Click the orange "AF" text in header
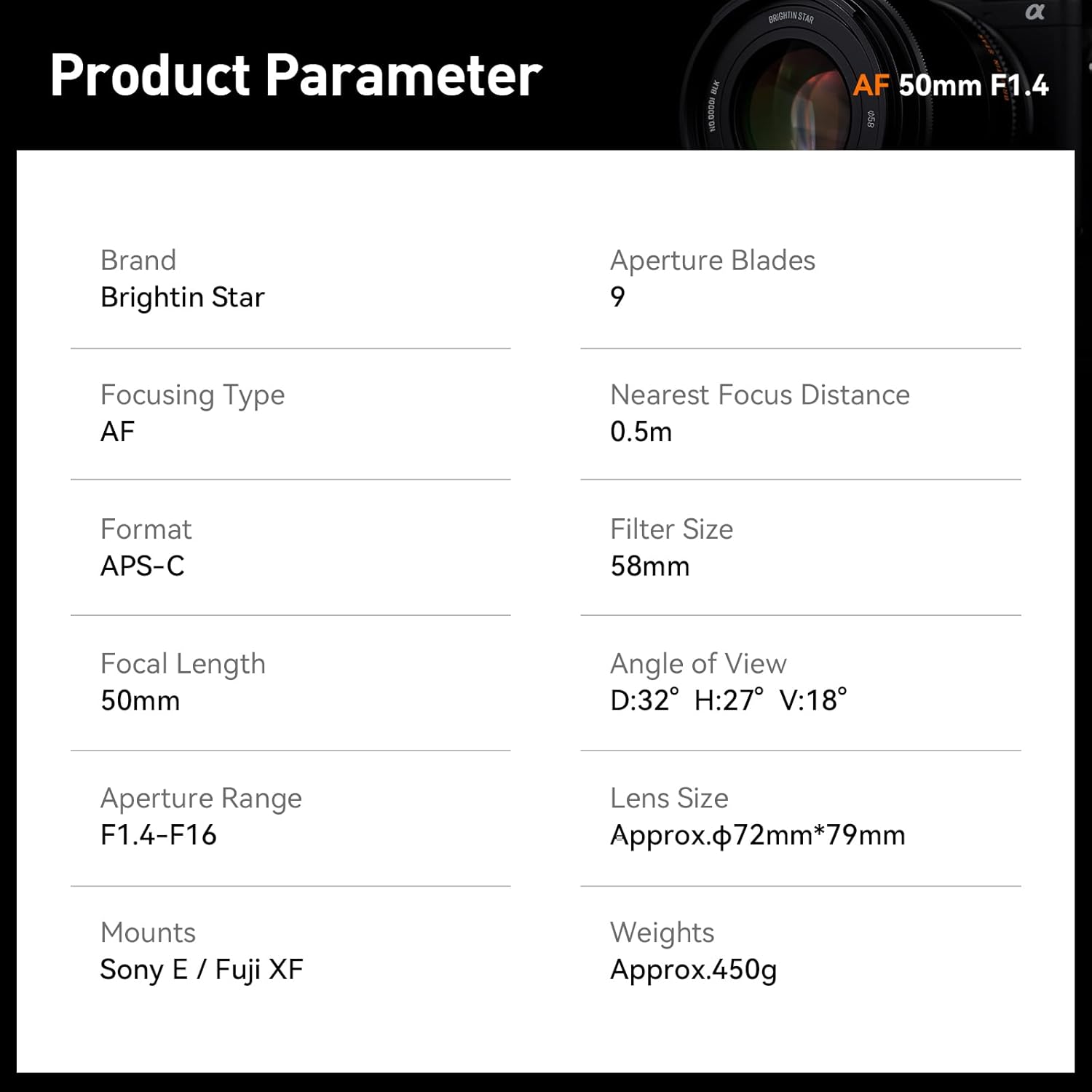 pyautogui.click(x=871, y=86)
